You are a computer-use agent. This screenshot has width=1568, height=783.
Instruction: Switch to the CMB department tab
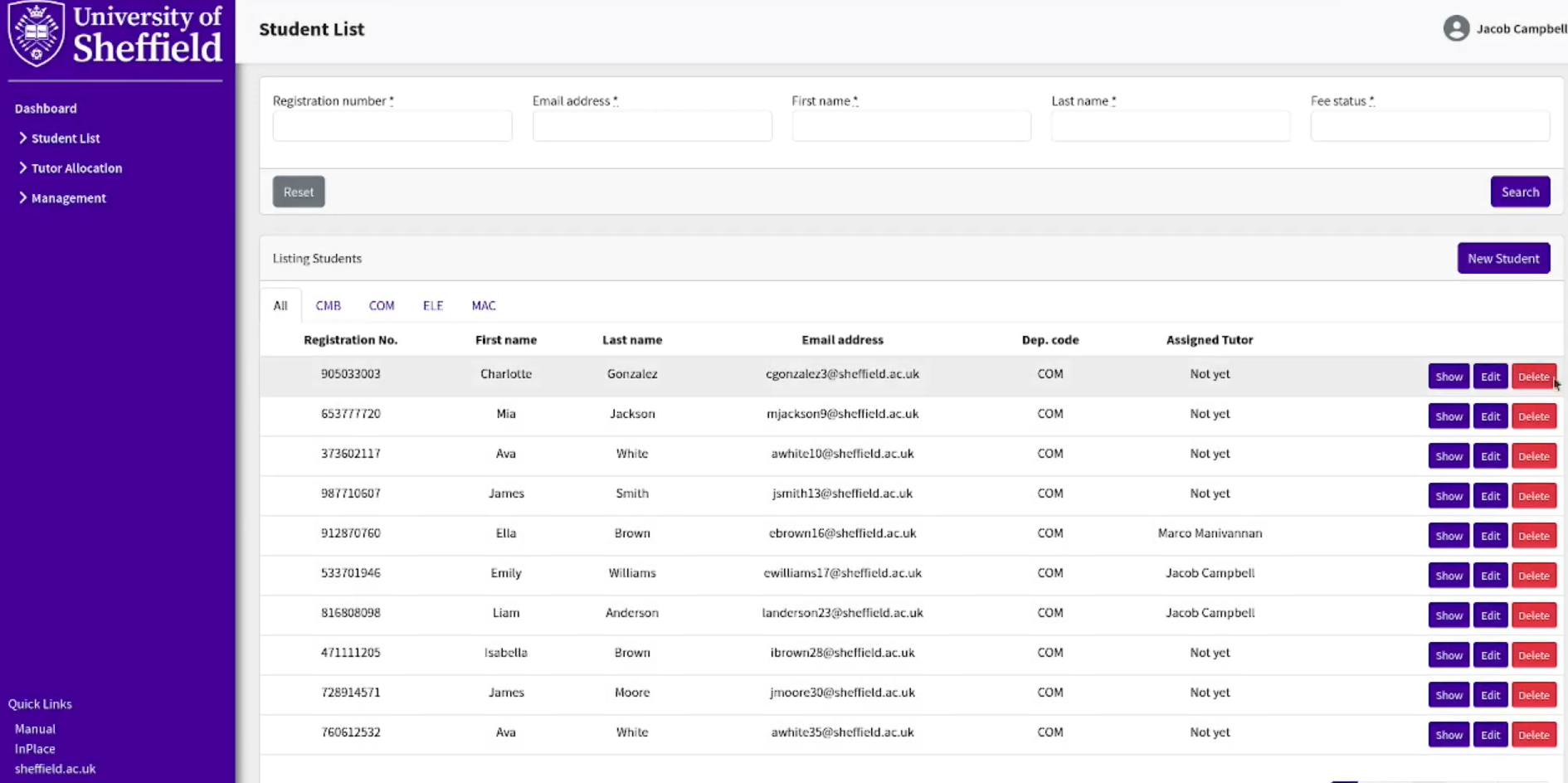tap(328, 305)
